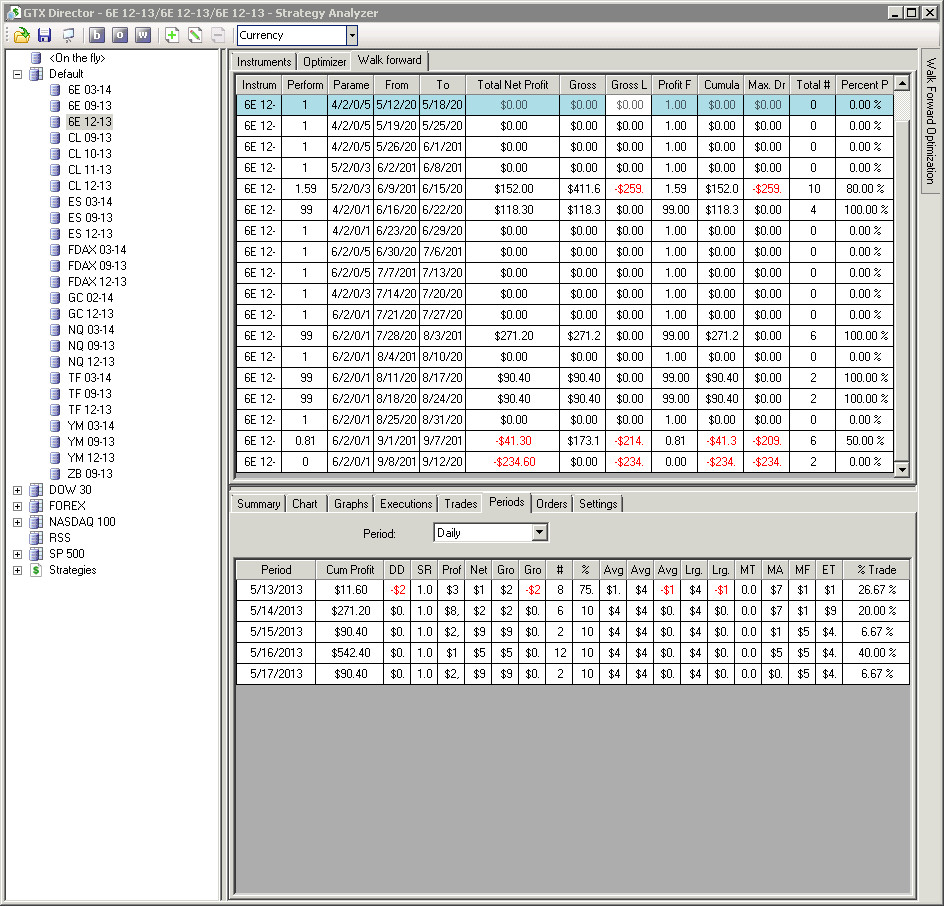Click the $271.20 Total Net Profit cell
The image size is (944, 906).
pos(513,336)
